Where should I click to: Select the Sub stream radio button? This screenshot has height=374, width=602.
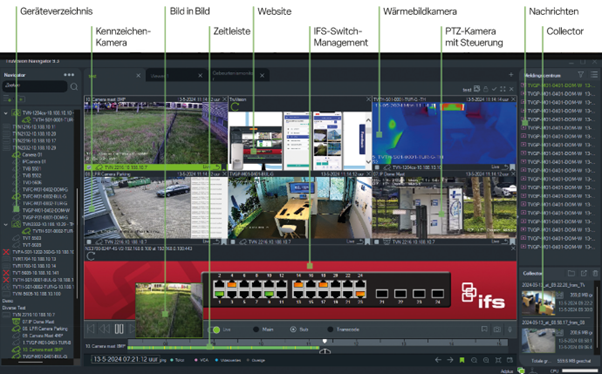(293, 329)
